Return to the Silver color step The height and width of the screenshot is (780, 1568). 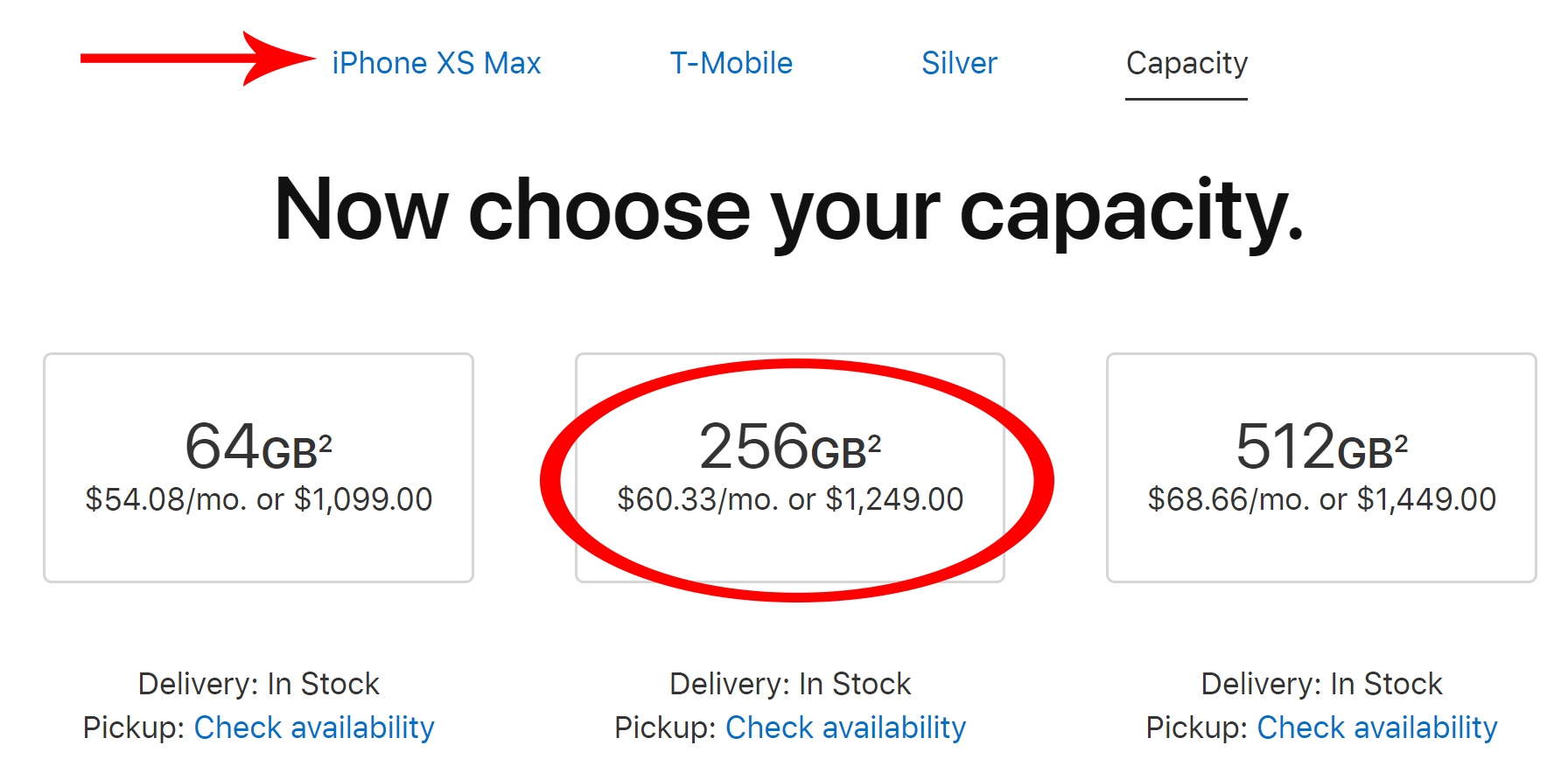[x=959, y=63]
